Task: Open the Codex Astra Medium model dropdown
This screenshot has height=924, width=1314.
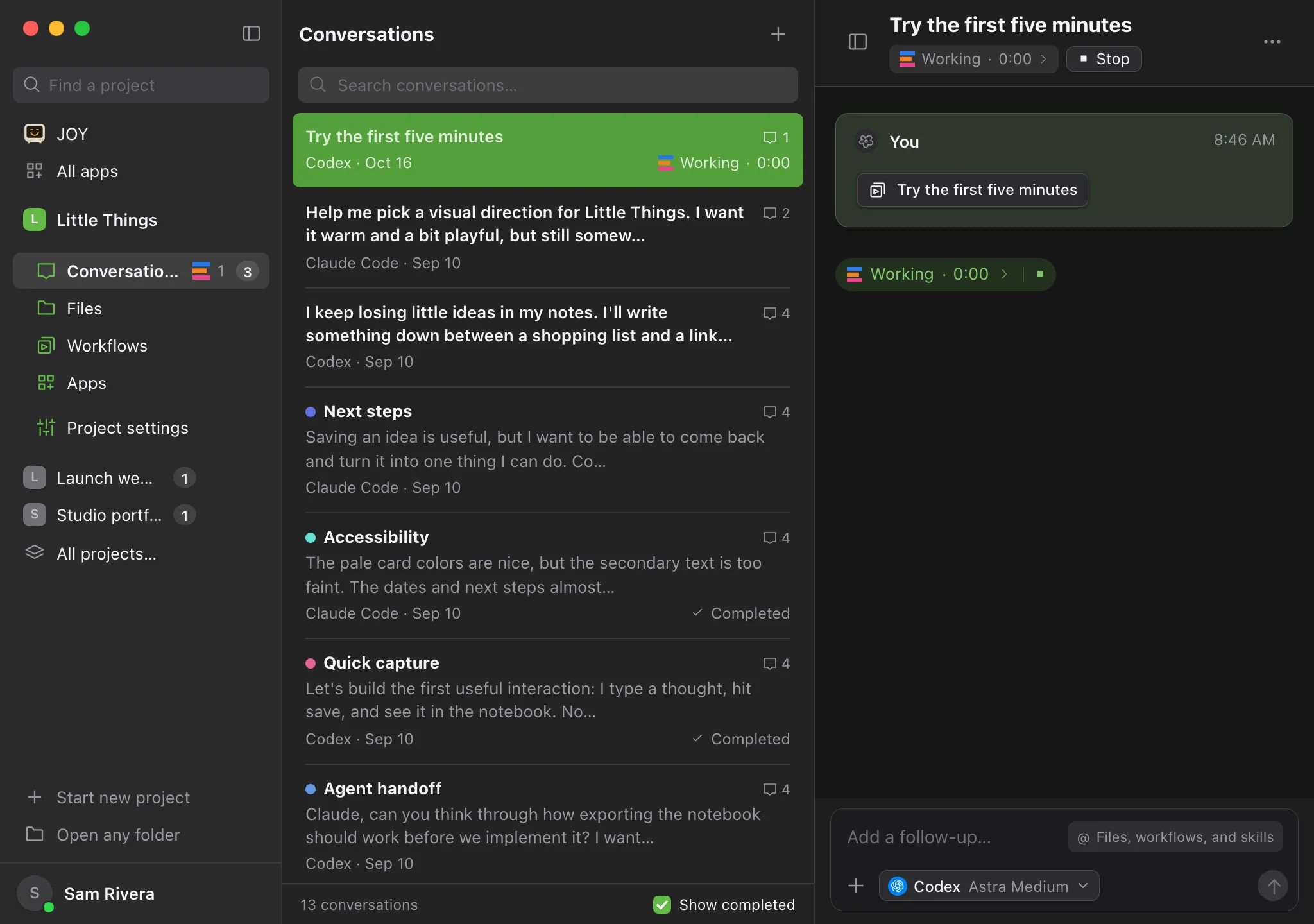Action: pyautogui.click(x=989, y=886)
